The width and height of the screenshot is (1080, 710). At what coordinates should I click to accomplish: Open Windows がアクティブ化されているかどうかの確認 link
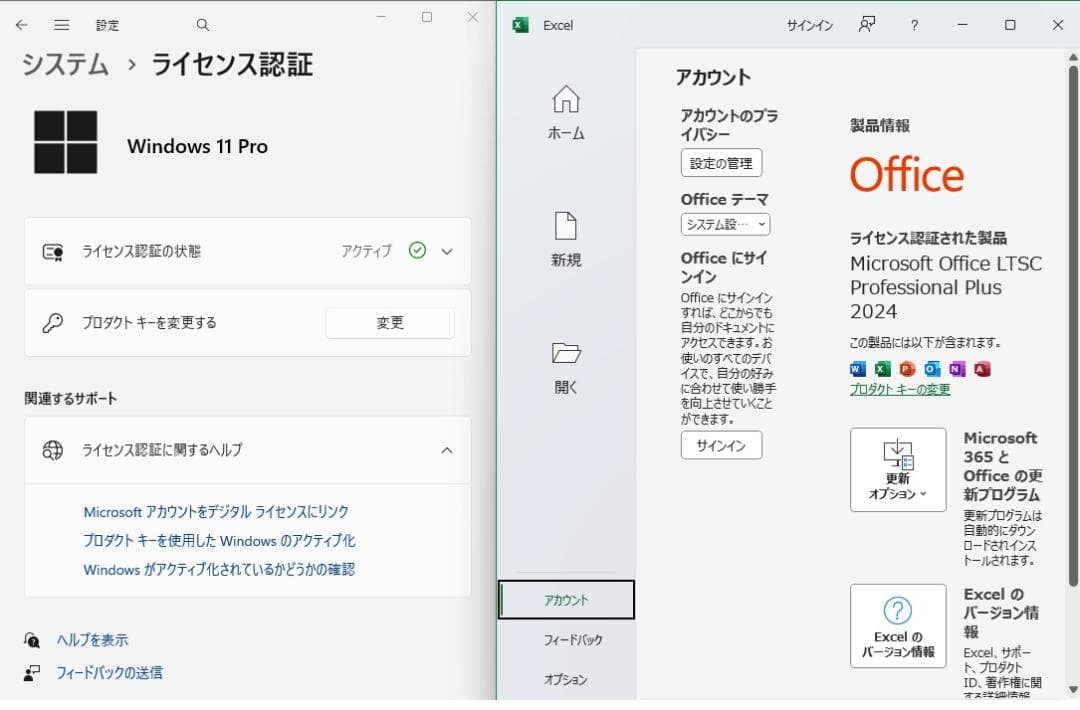[x=219, y=570]
